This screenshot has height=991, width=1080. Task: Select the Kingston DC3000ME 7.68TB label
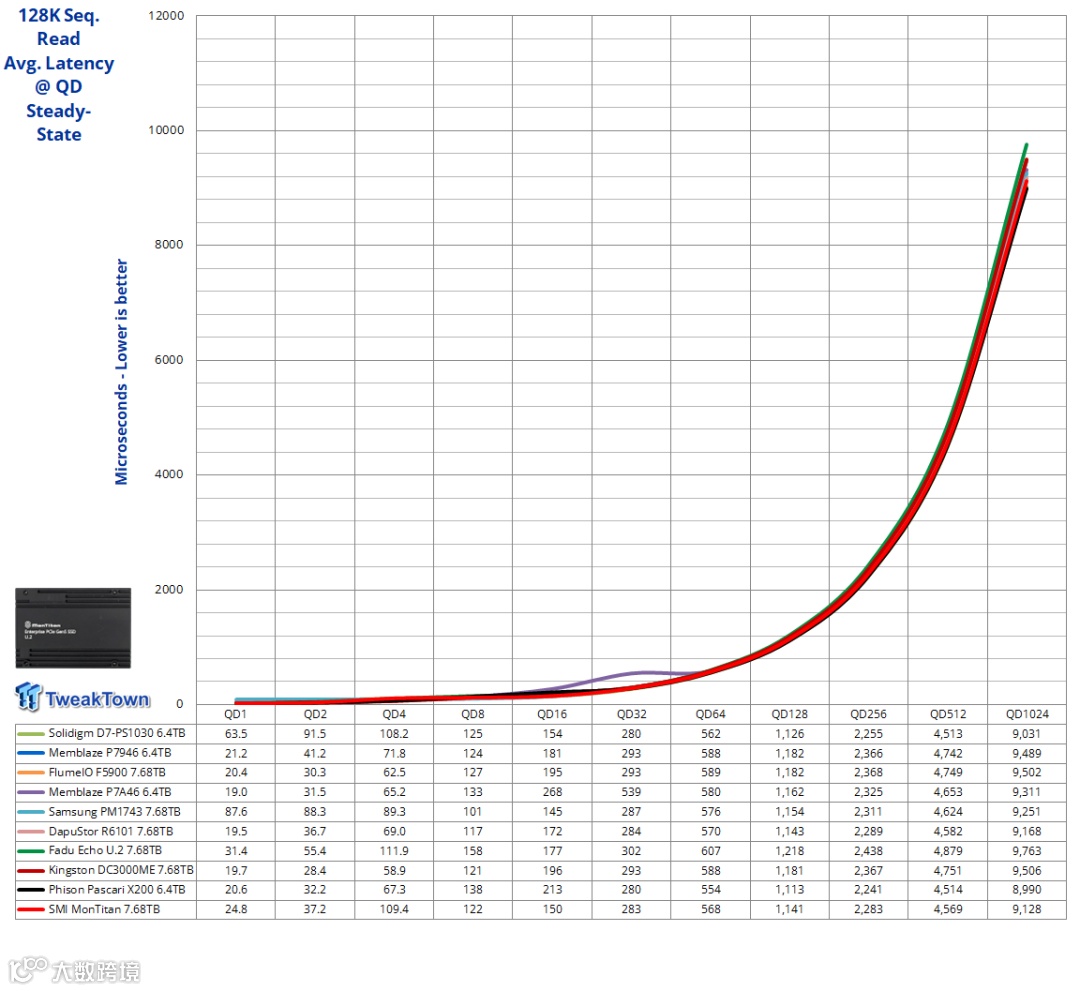121,870
